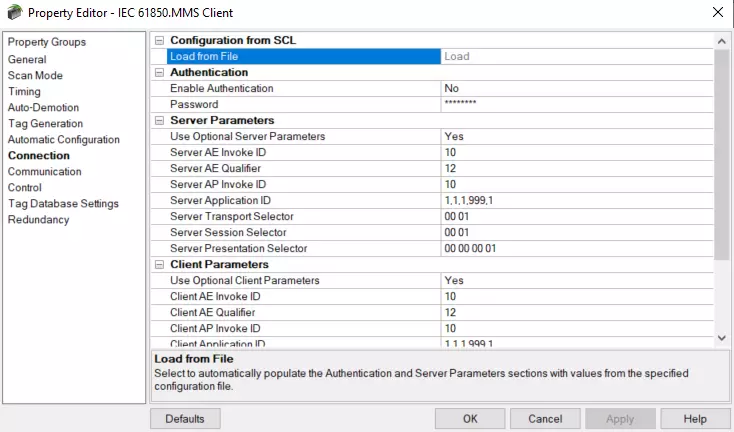Click the scroll down arrow of properties list
734x432 pixels.
[x=721, y=338]
